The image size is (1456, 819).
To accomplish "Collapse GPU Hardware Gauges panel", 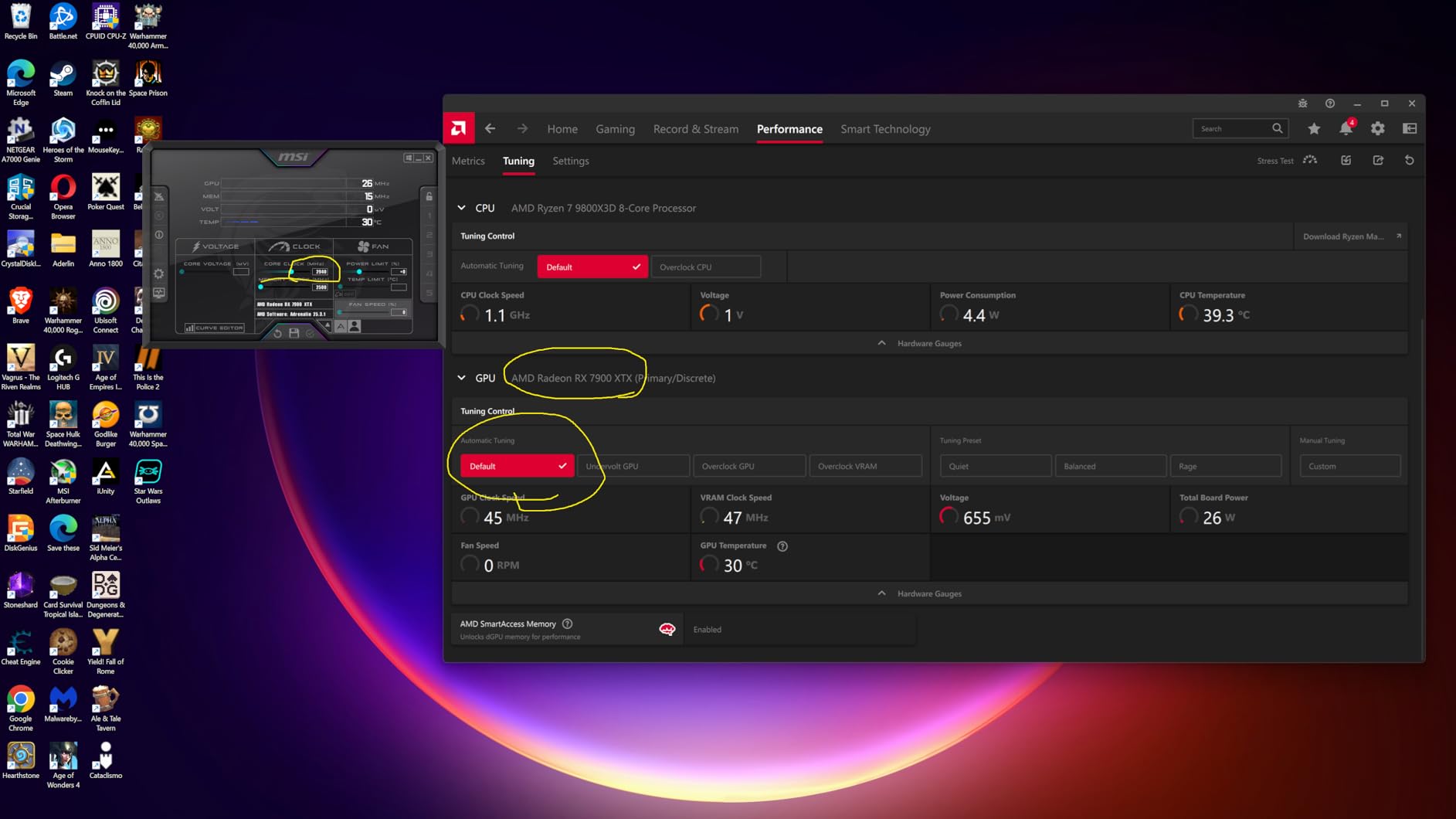I will 929,593.
